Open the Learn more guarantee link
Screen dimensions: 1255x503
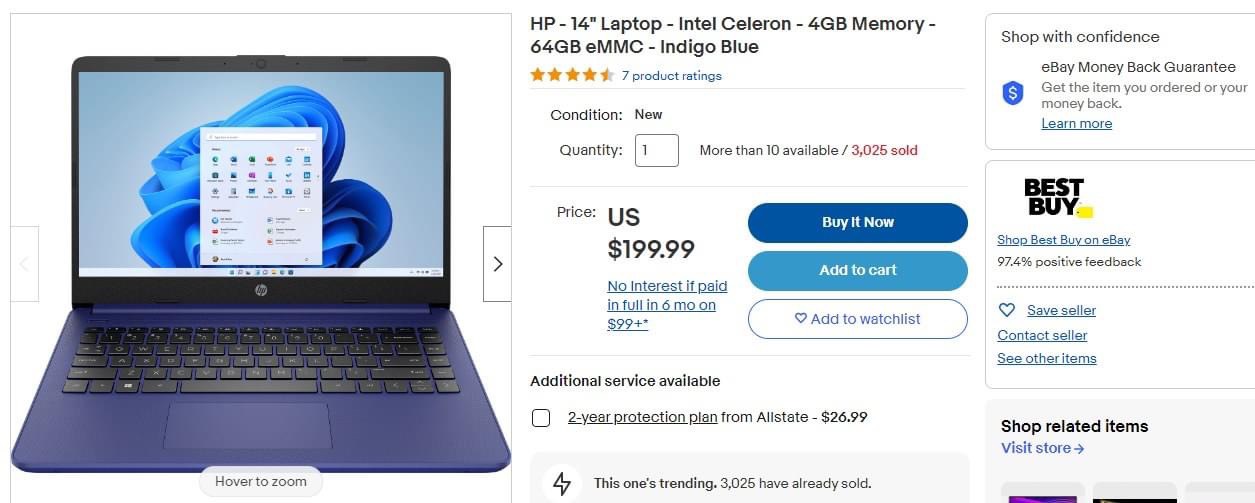pos(1076,124)
